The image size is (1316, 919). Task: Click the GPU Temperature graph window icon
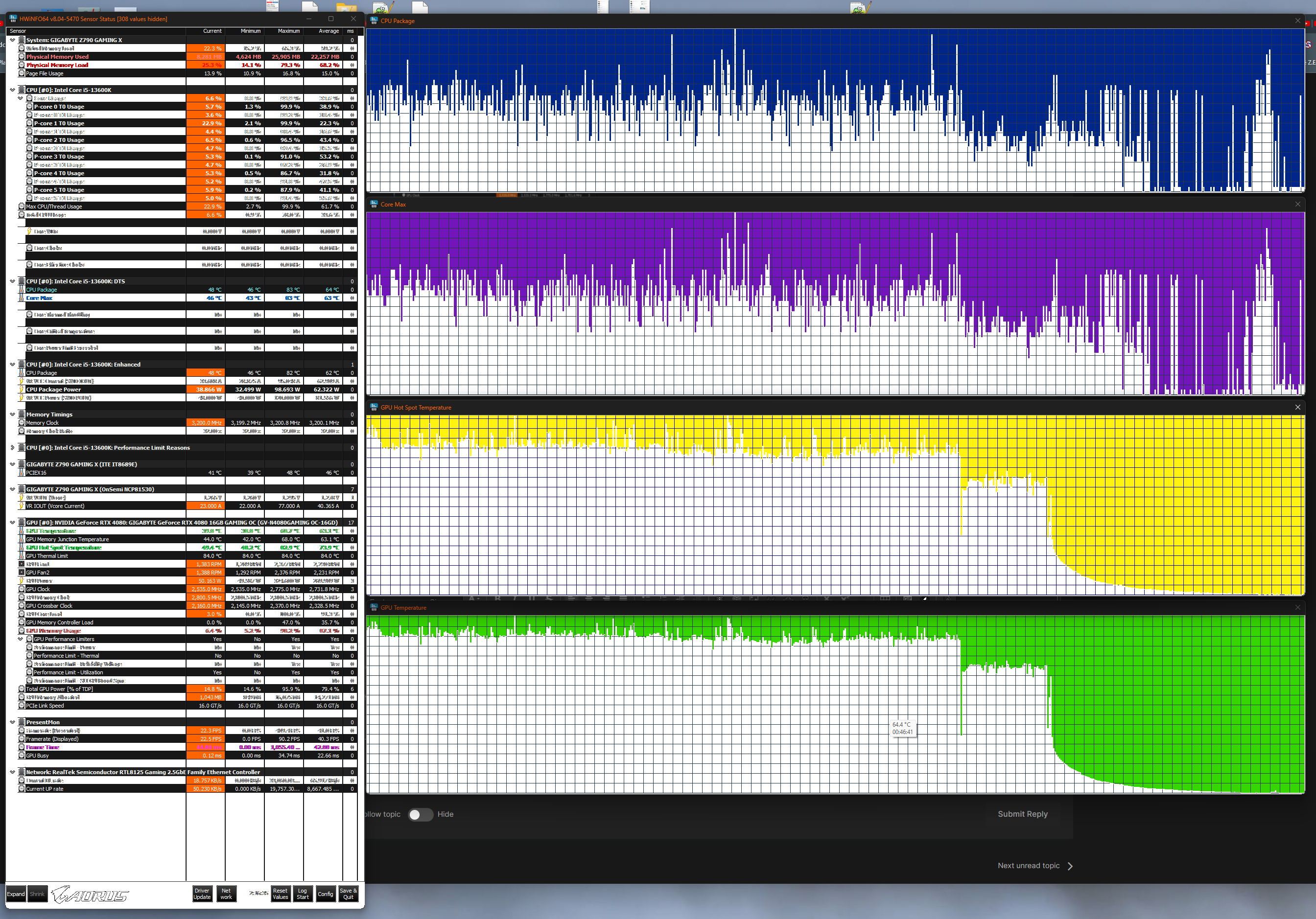click(x=374, y=607)
